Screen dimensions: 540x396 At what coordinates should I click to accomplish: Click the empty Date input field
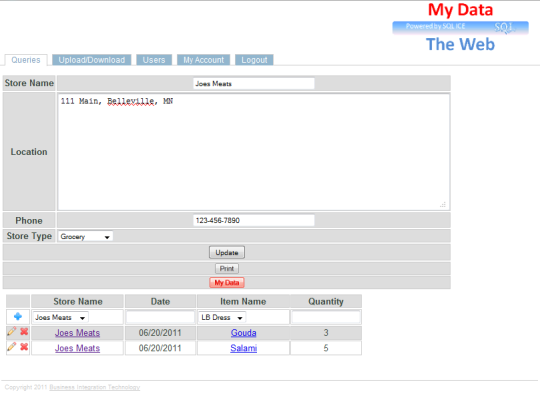click(160, 317)
